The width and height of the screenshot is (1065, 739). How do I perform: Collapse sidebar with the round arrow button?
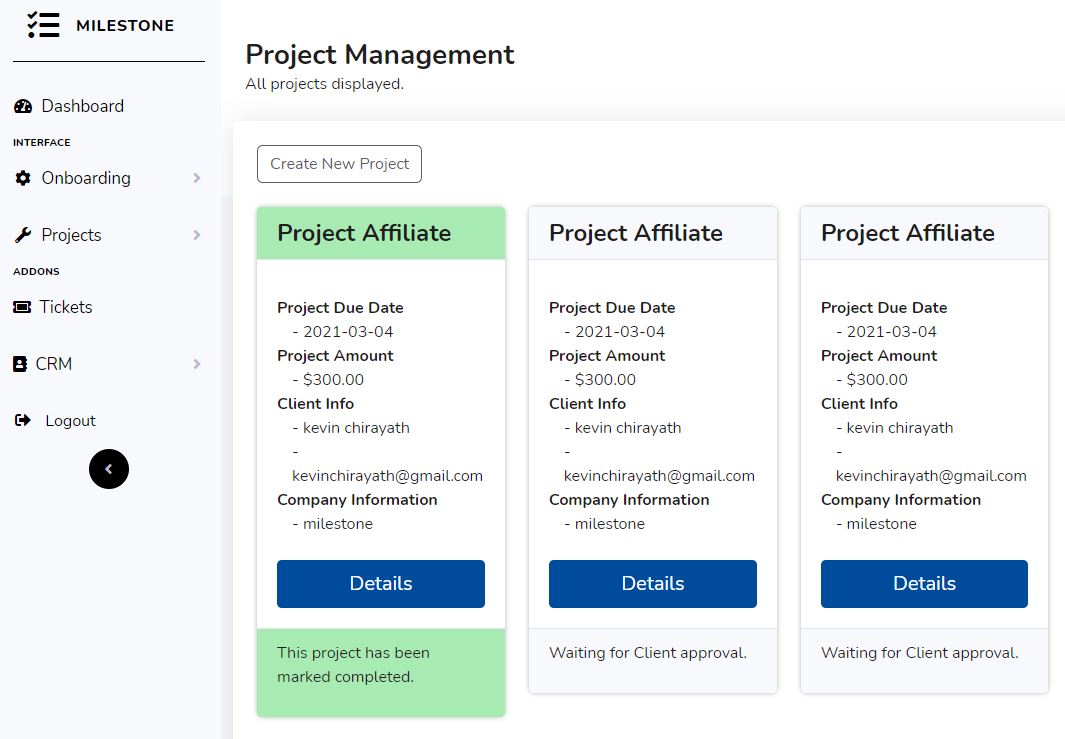[109, 469]
